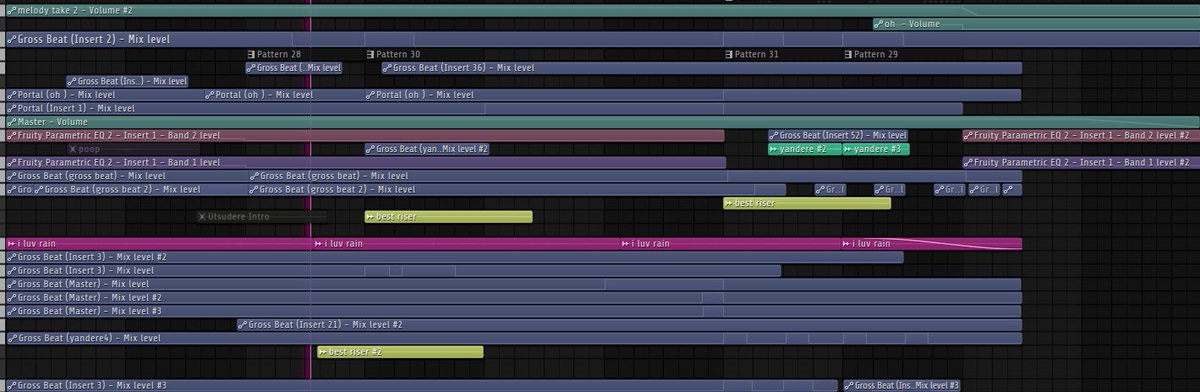Select 'Gross Beat (yan..Mix level #2' clip
This screenshot has height=392, width=1200.
(427, 149)
